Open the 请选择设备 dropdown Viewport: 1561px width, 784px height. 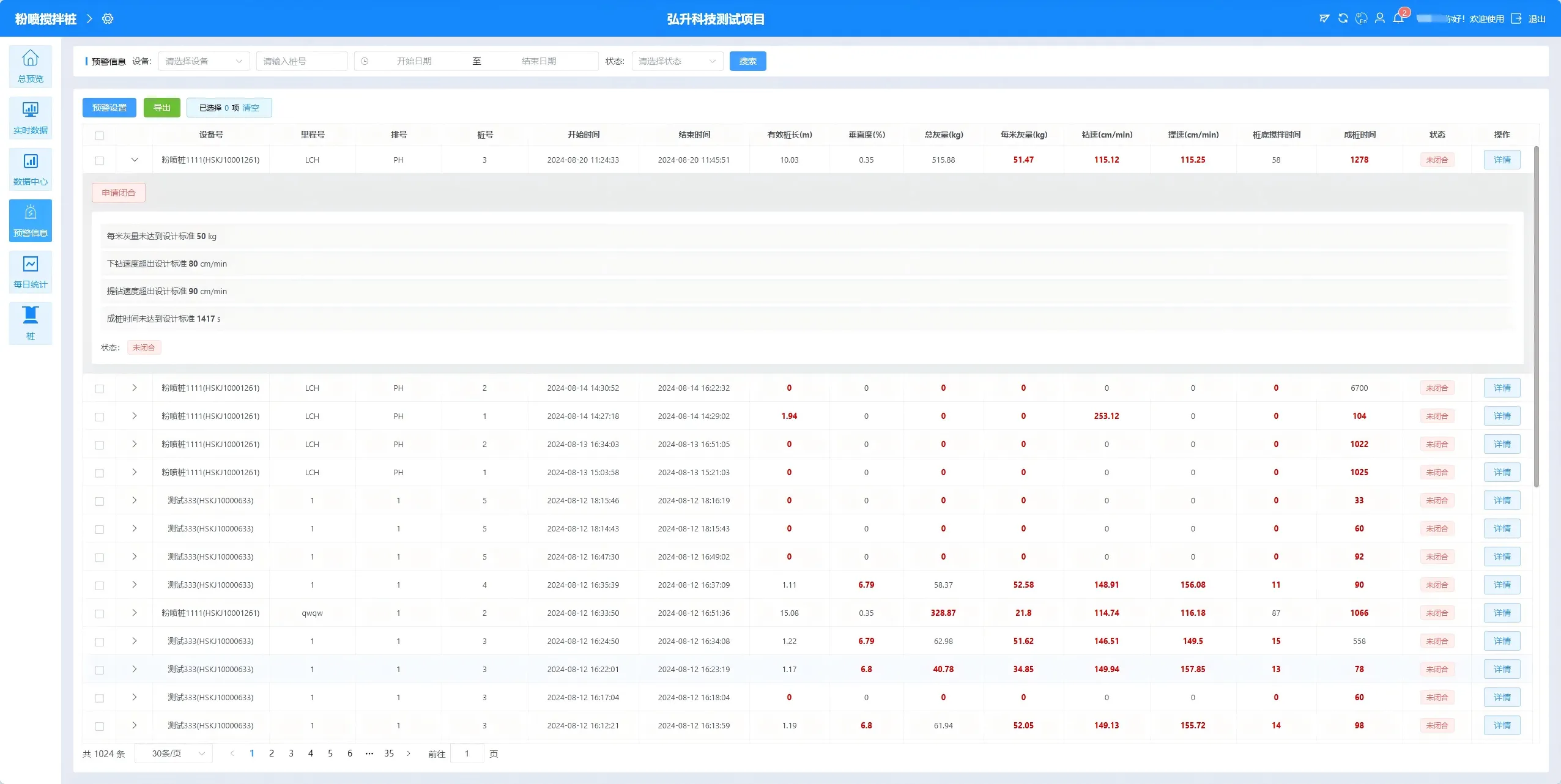click(204, 61)
